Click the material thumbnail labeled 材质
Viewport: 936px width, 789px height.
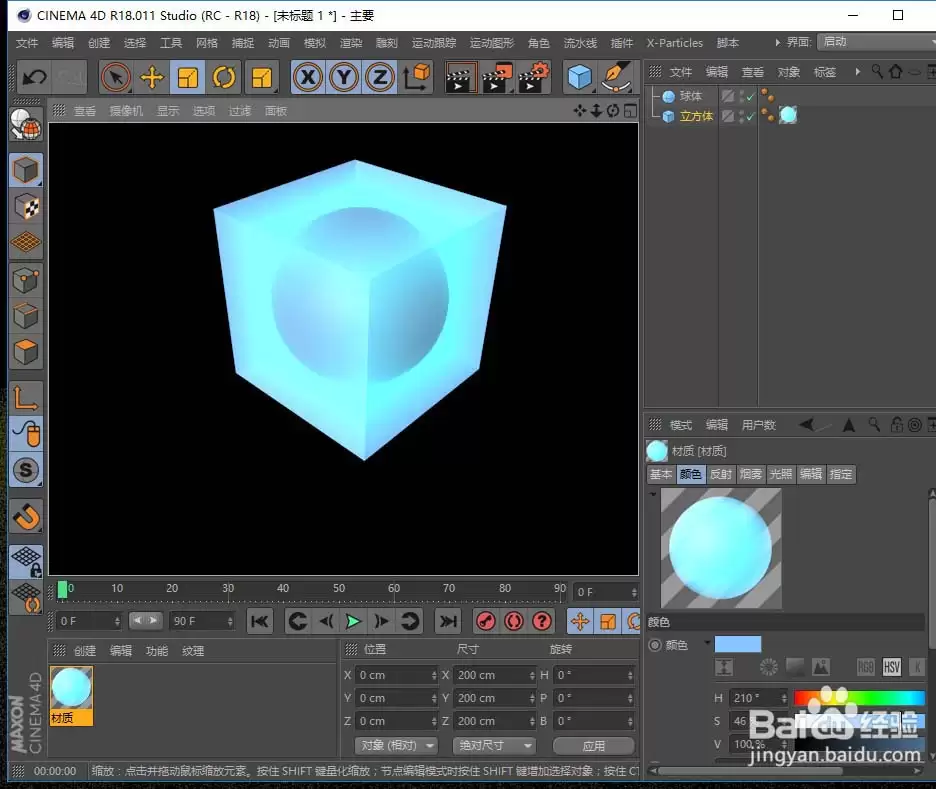point(70,690)
